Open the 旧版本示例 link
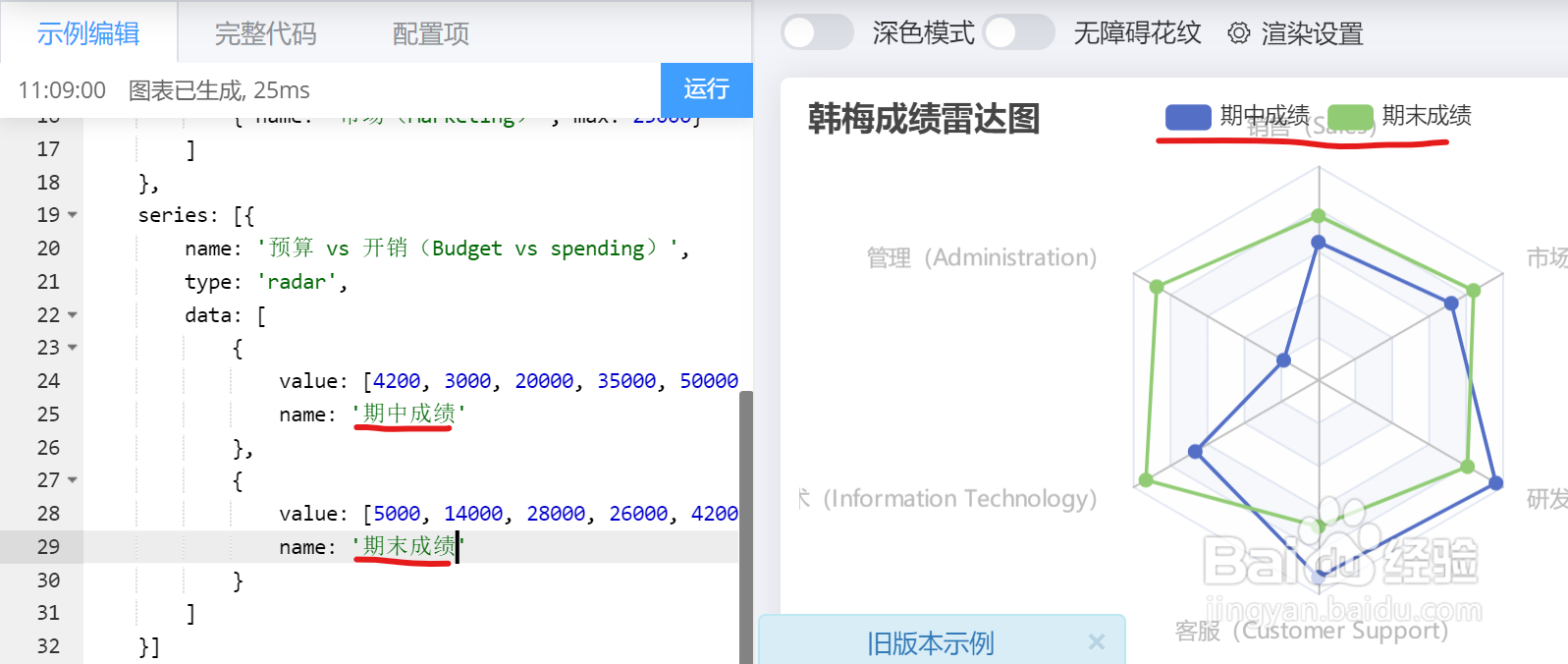The height and width of the screenshot is (664, 1568). click(930, 643)
